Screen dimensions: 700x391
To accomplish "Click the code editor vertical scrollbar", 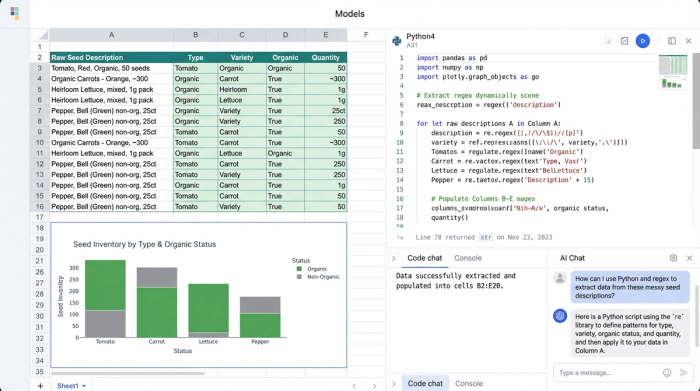I will (696, 100).
